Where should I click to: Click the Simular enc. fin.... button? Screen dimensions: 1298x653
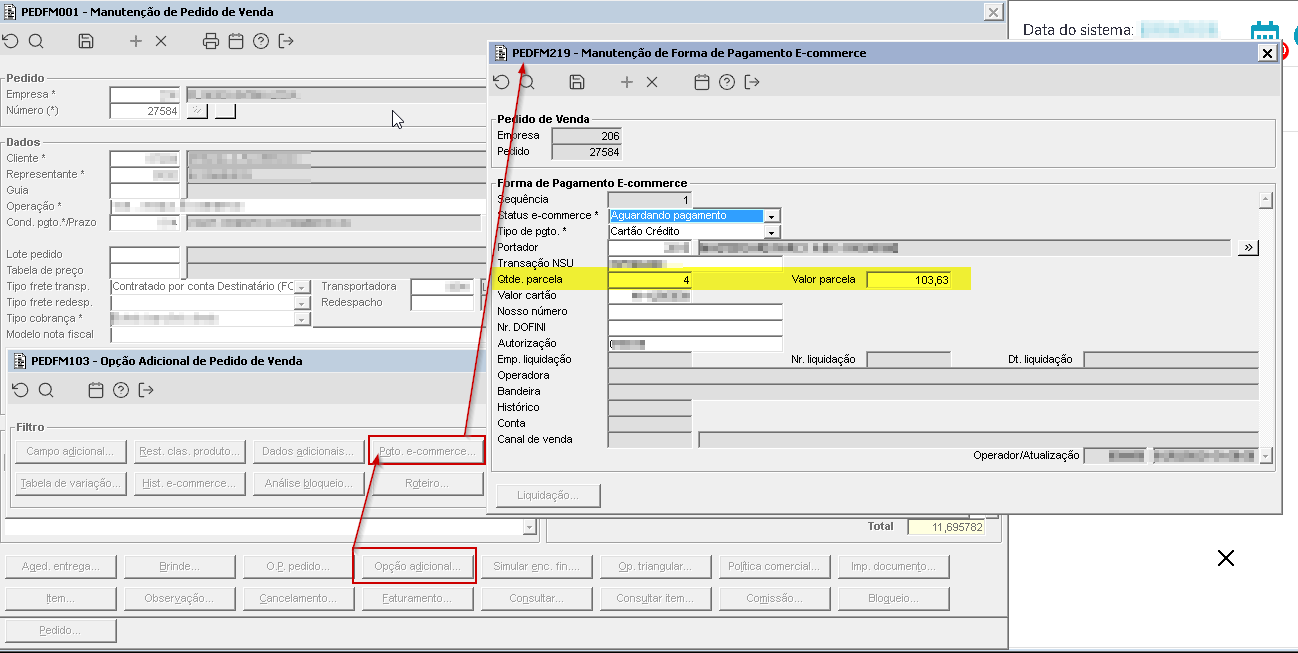[x=536, y=566]
